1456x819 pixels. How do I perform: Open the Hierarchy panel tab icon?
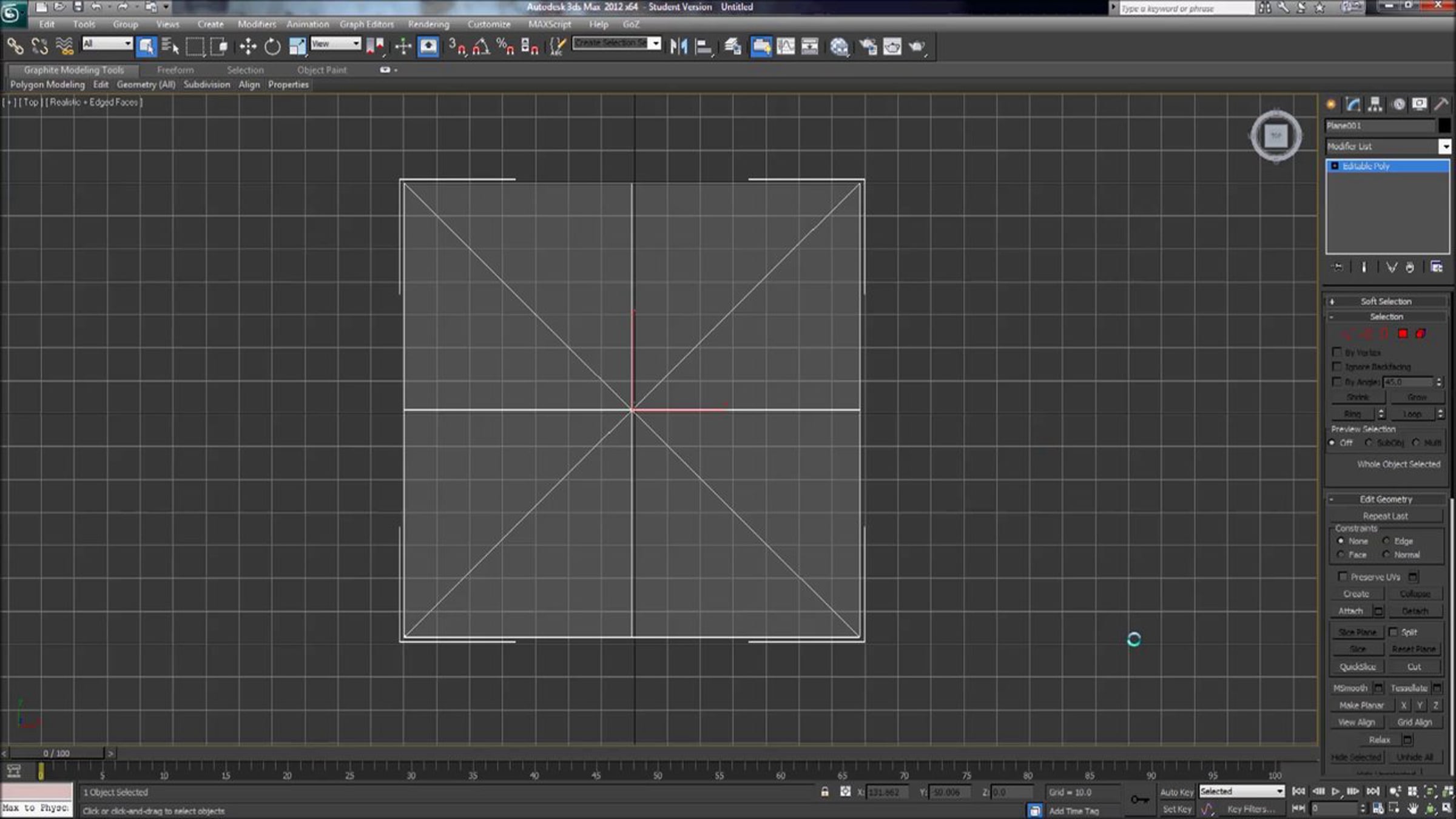coord(1375,104)
